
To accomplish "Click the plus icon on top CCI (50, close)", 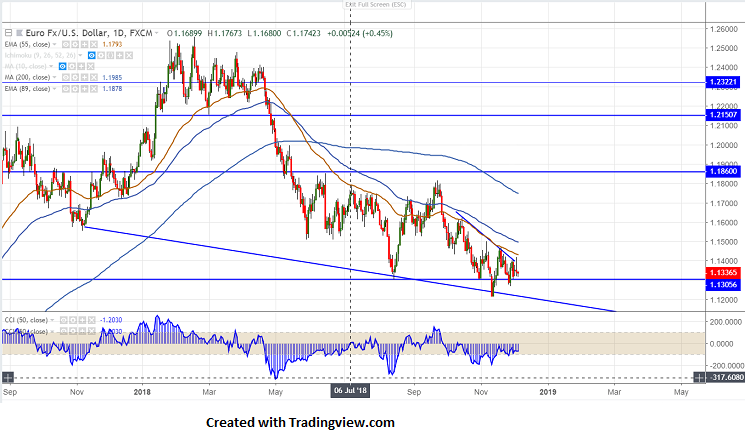I will (82, 320).
